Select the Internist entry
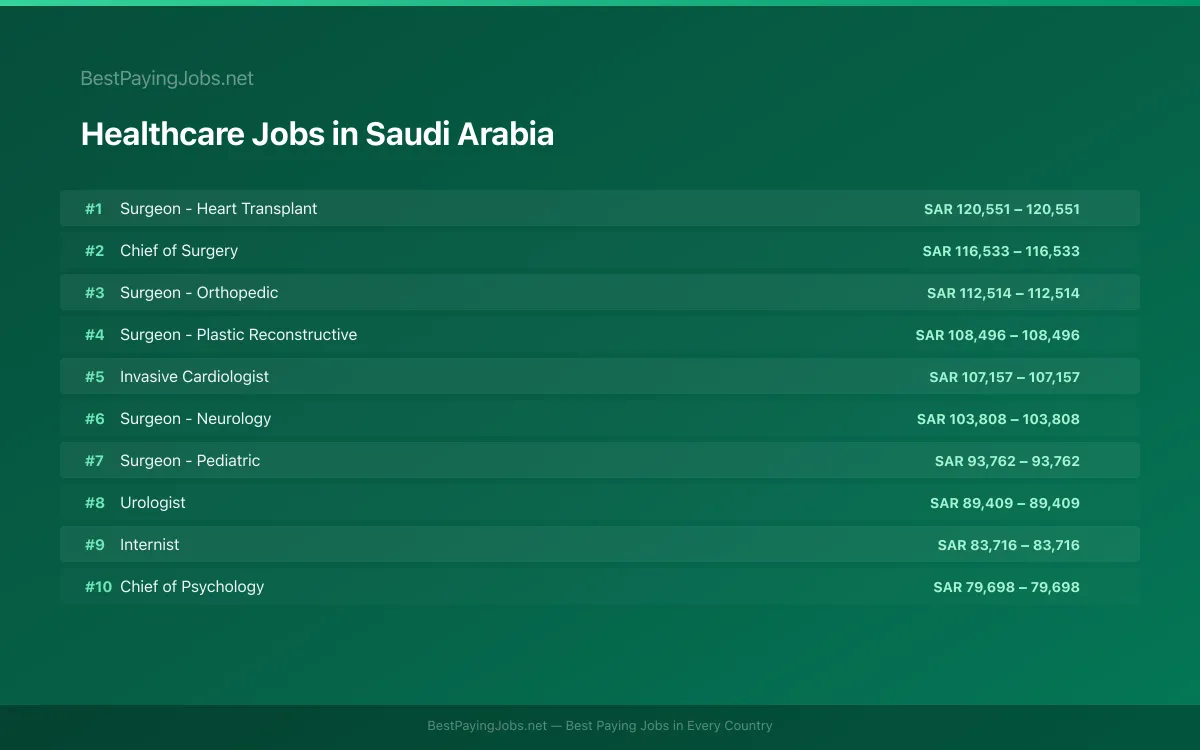This screenshot has width=1200, height=750. point(600,544)
